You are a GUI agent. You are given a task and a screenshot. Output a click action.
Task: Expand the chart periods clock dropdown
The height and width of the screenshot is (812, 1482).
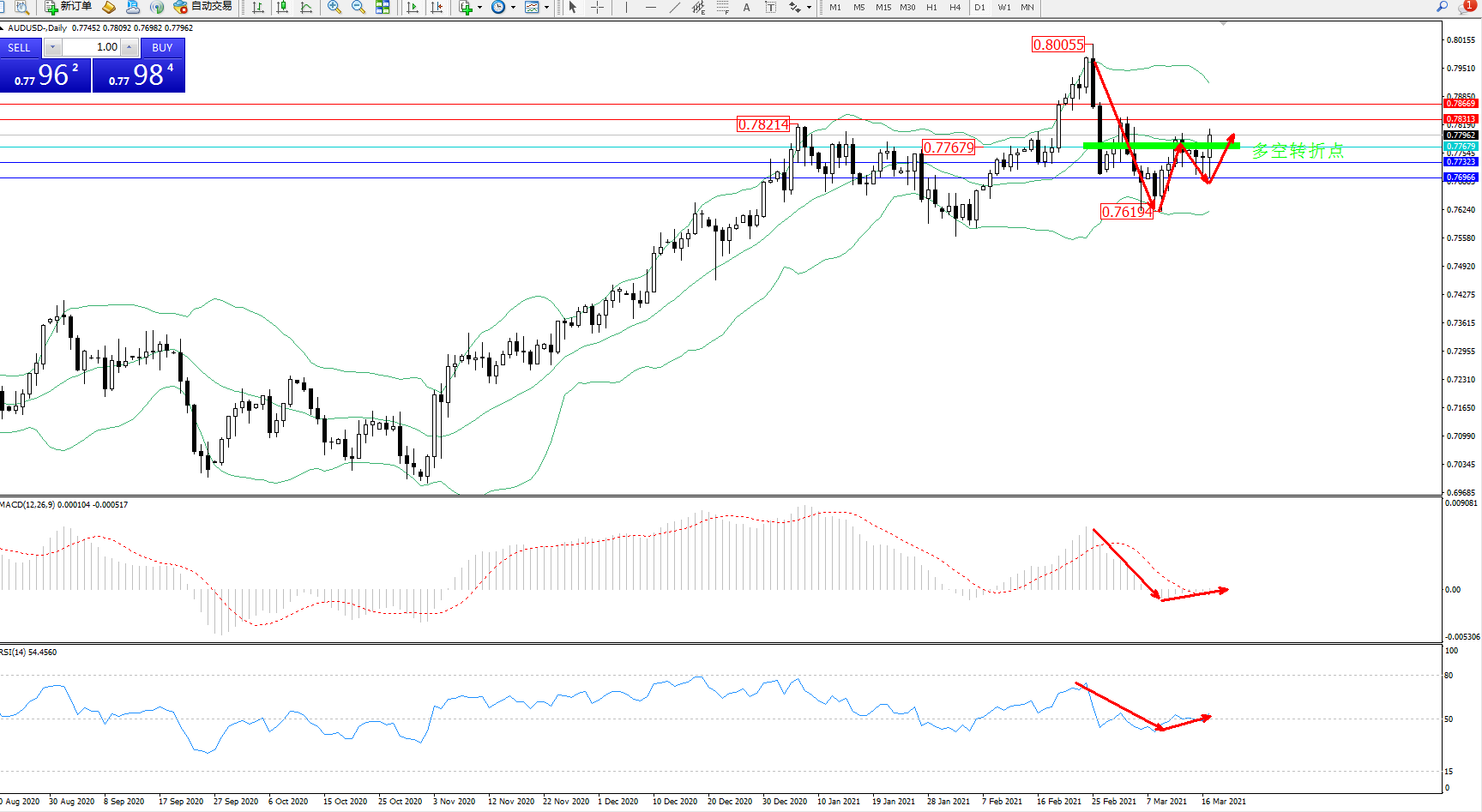(514, 7)
